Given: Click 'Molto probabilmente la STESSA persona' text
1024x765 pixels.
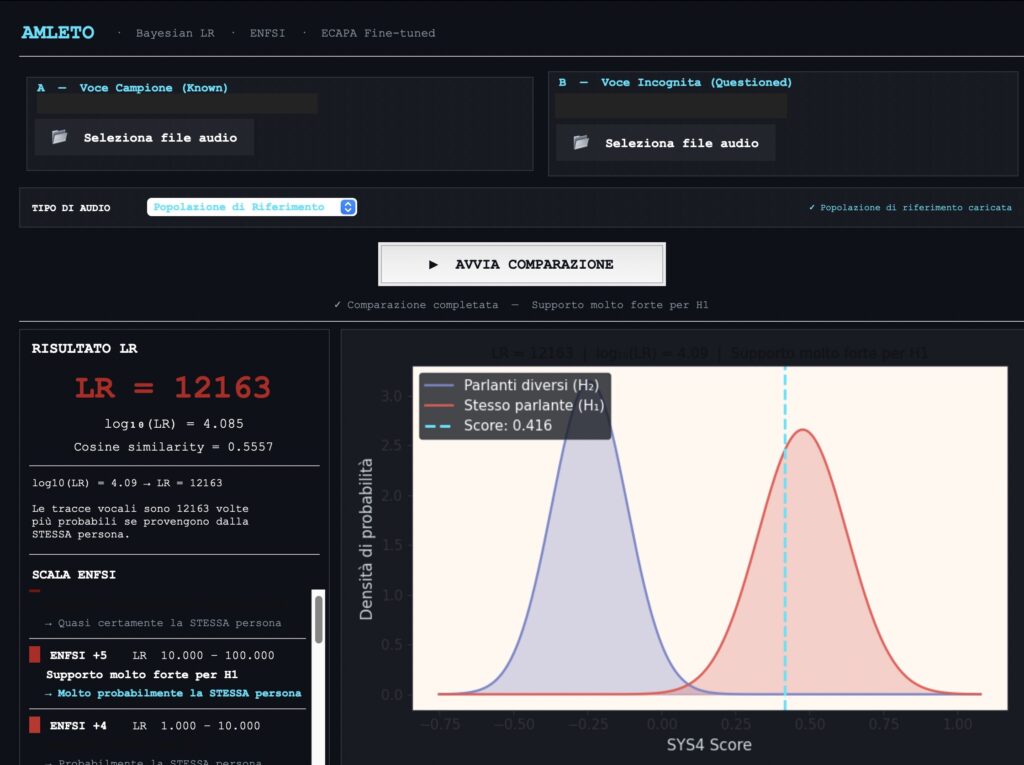Looking at the screenshot, I should (x=173, y=693).
